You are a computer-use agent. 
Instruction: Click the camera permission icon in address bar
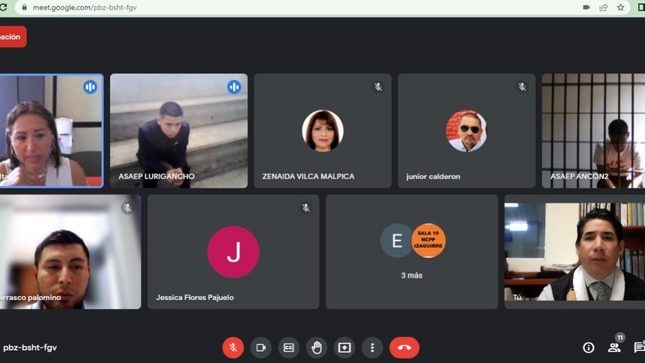click(586, 7)
